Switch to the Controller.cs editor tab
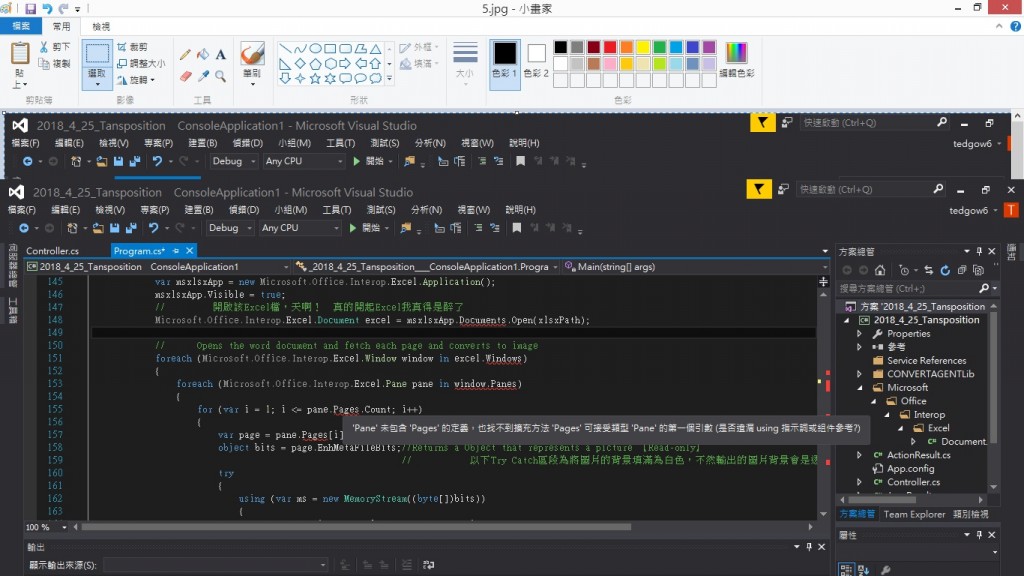This screenshot has width=1024, height=576. (52, 251)
